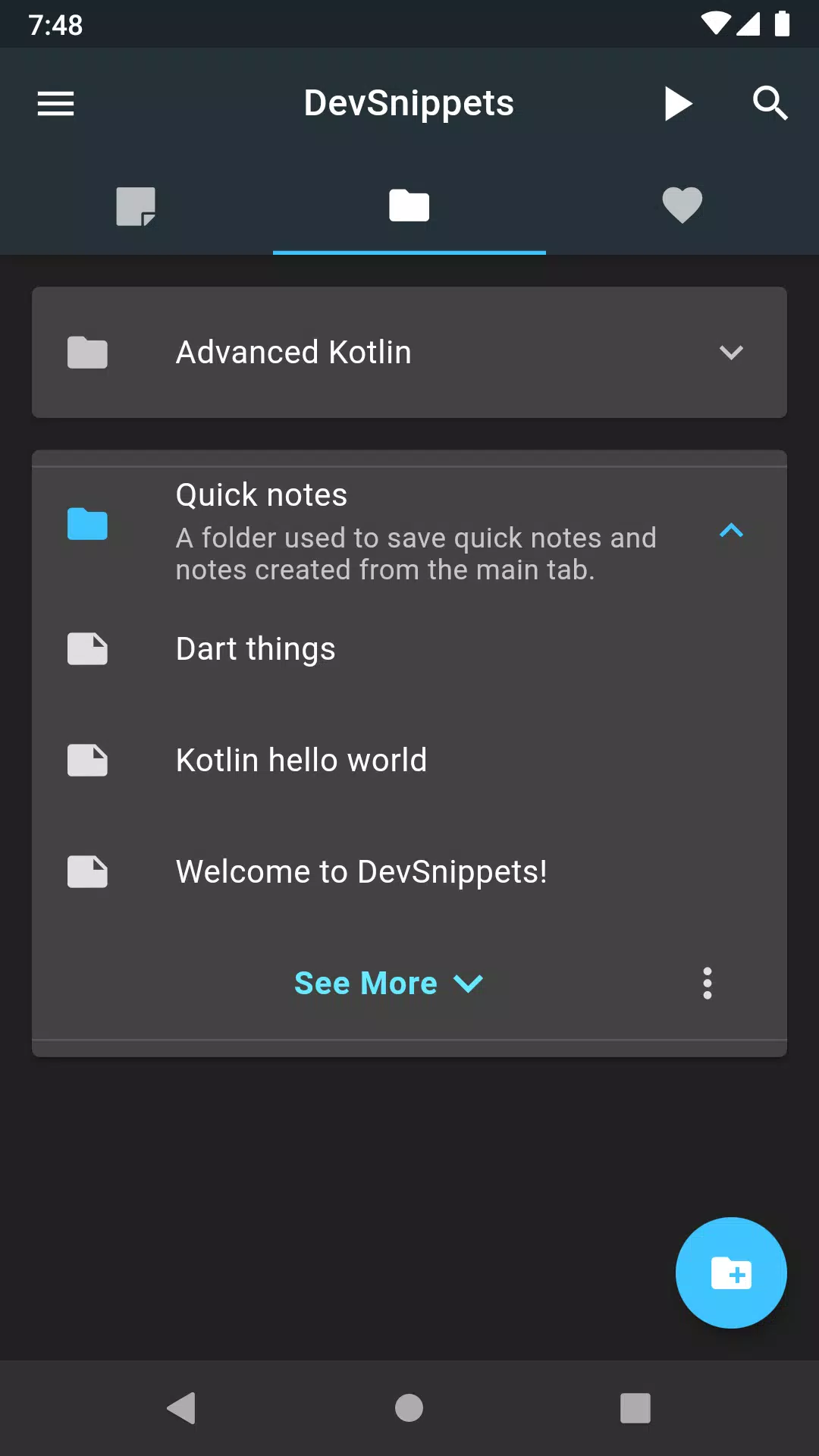Collapse the Quick notes folder chevron
Image resolution: width=819 pixels, height=1456 pixels.
tap(731, 531)
